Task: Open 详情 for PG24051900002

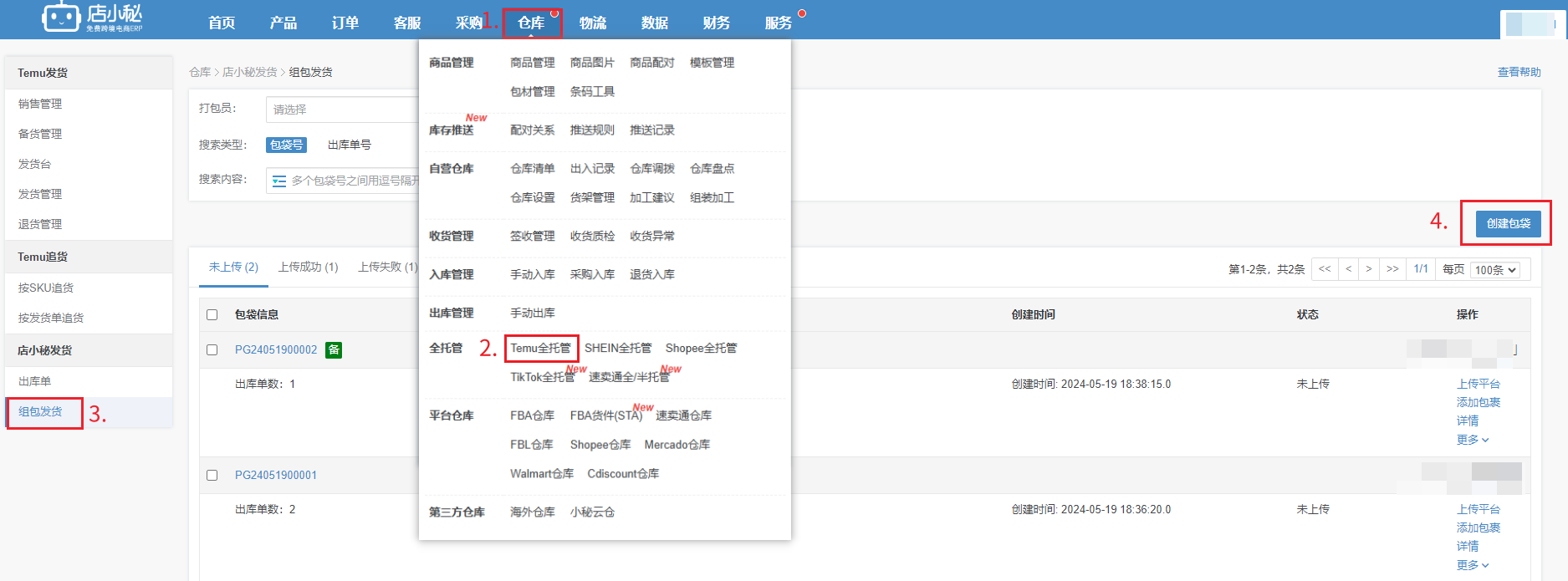Action: [x=1468, y=421]
